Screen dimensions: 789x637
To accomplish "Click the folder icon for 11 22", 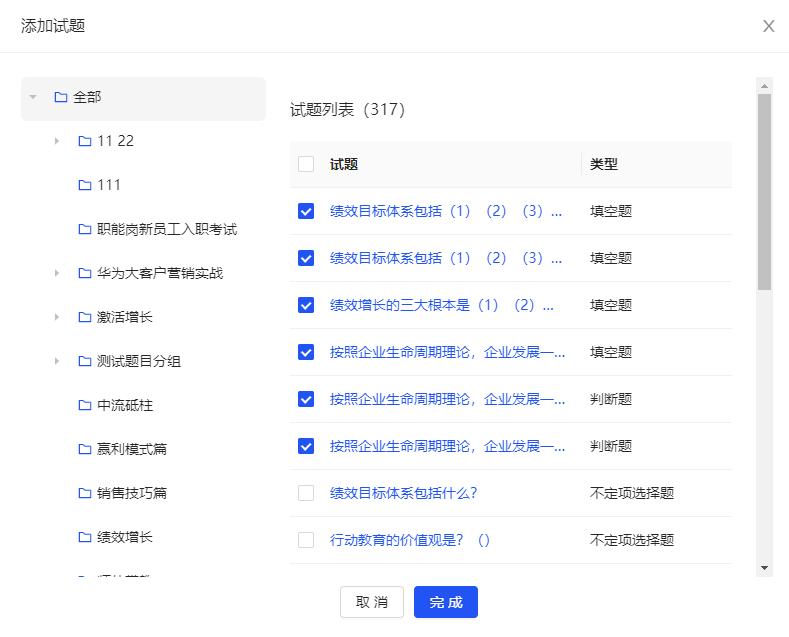I will click(x=85, y=141).
